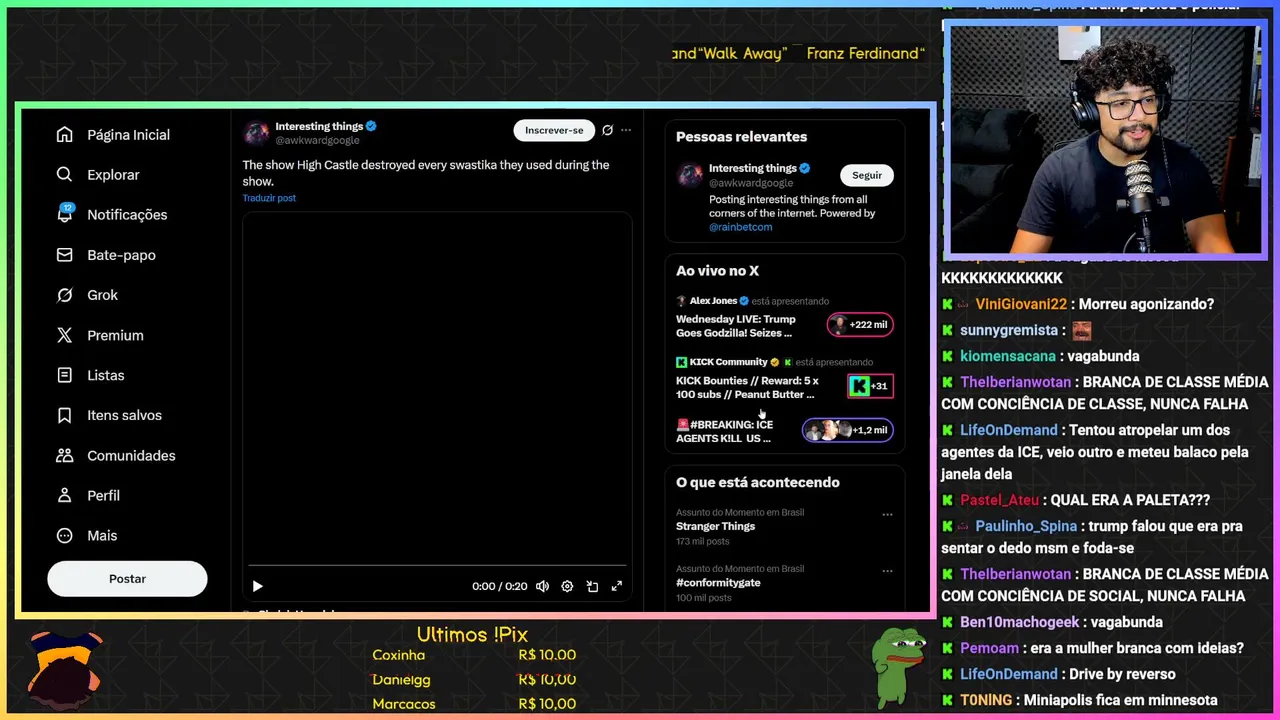The width and height of the screenshot is (1280, 720).
Task: Click the streamer webcam overlay
Action: pyautogui.click(x=1104, y=140)
